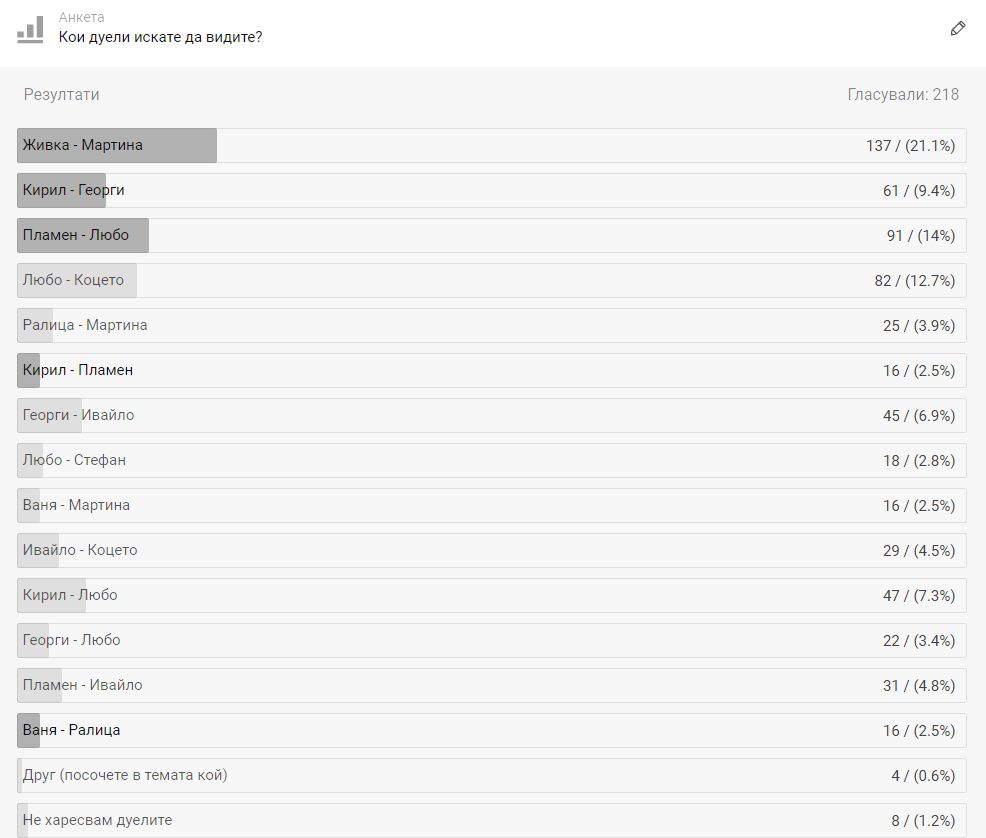Click the Любо - Коцето poll row

coord(492,280)
